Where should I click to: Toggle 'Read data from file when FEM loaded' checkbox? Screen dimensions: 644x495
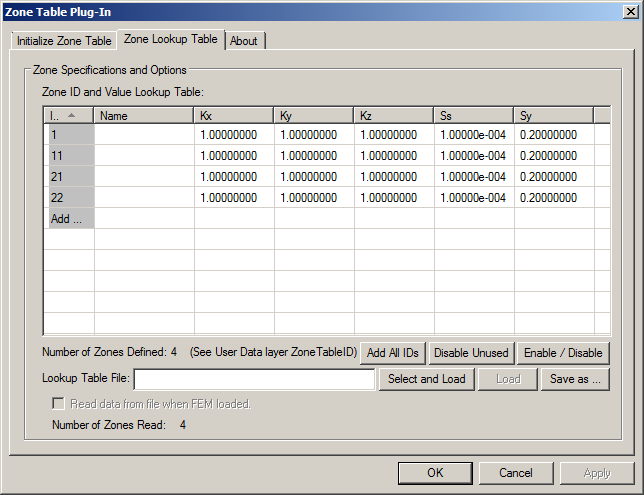pyautogui.click(x=59, y=404)
